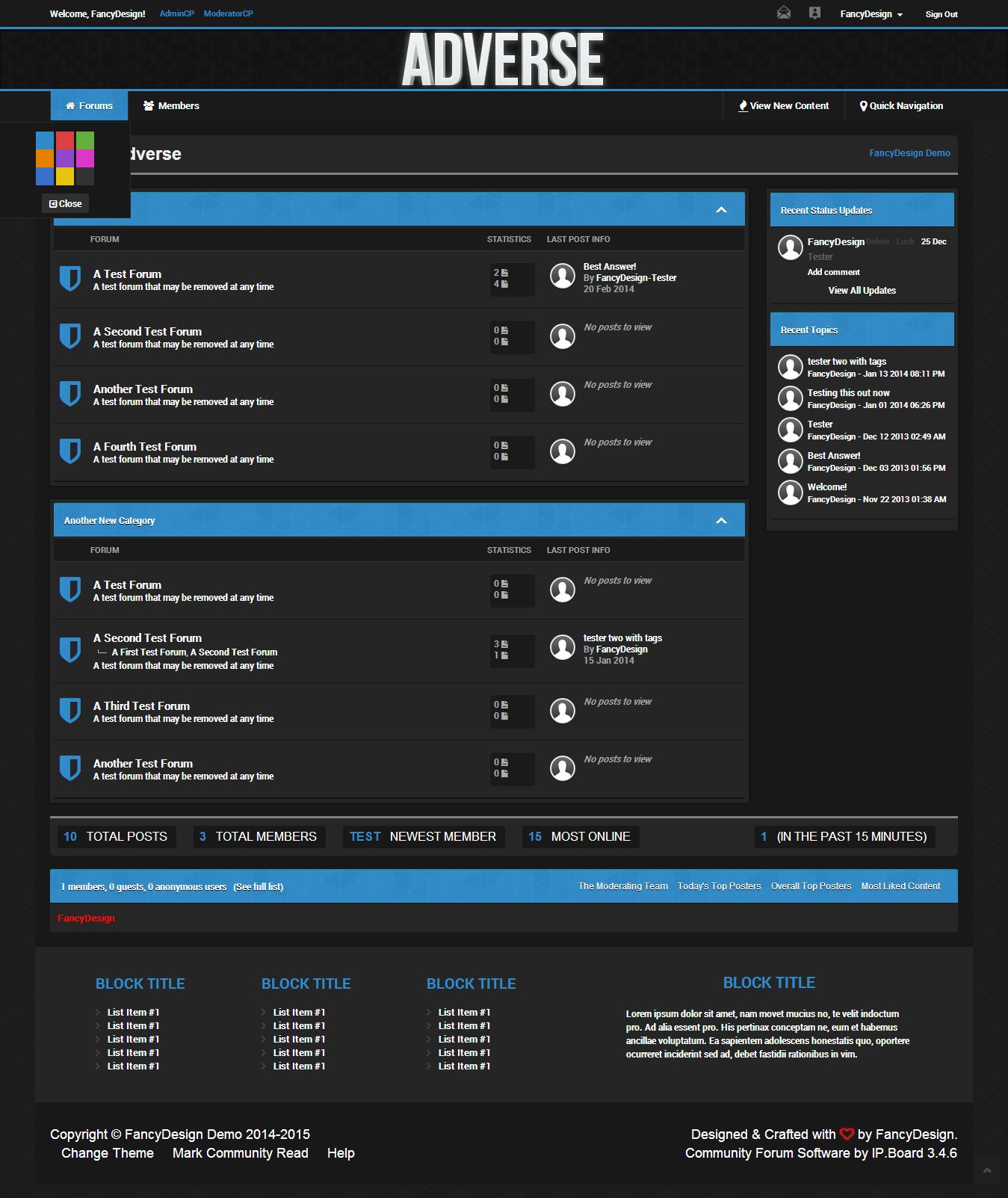Viewport: 1008px width, 1198px height.
Task: Open View New Content
Action: click(784, 106)
